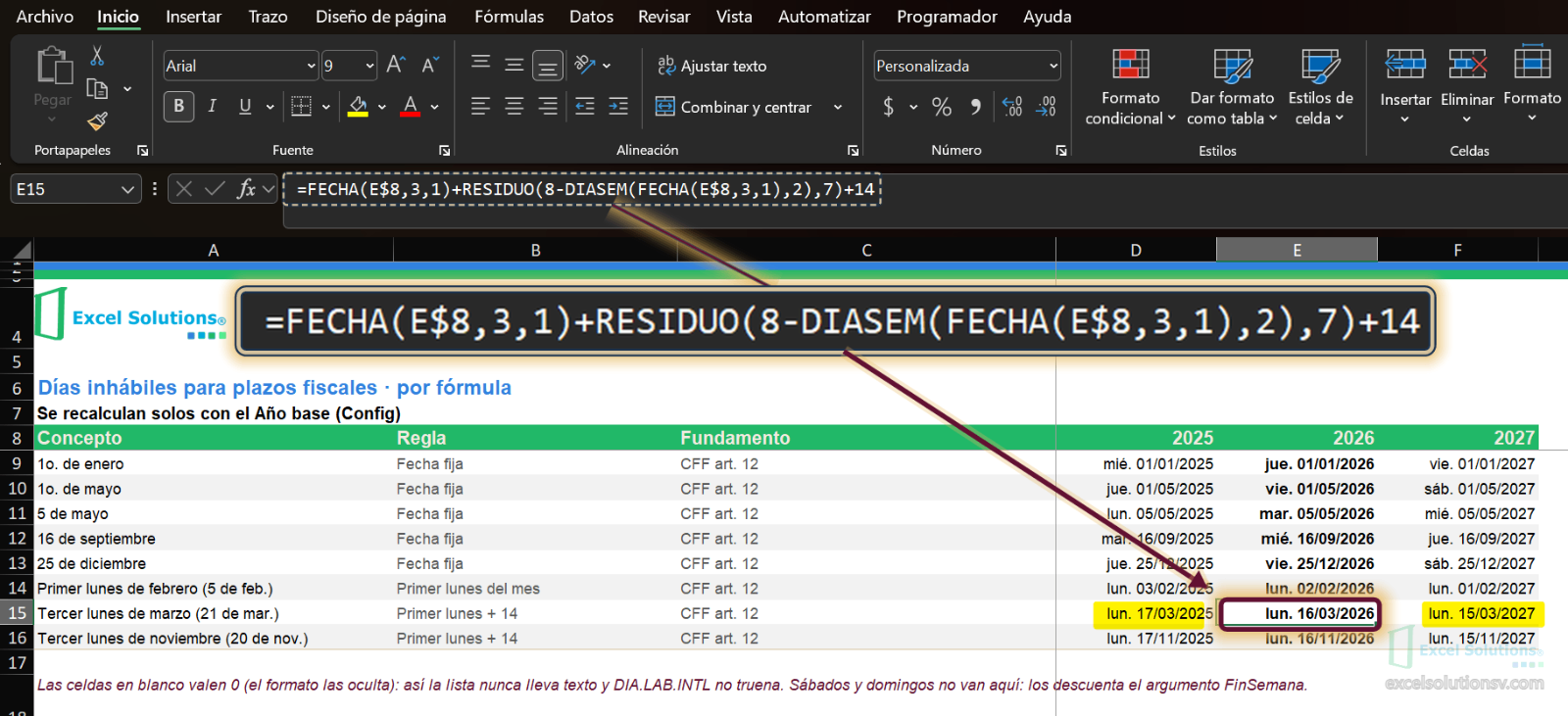Toggle Italic formatting
The height and width of the screenshot is (716, 1568).
pos(212,106)
